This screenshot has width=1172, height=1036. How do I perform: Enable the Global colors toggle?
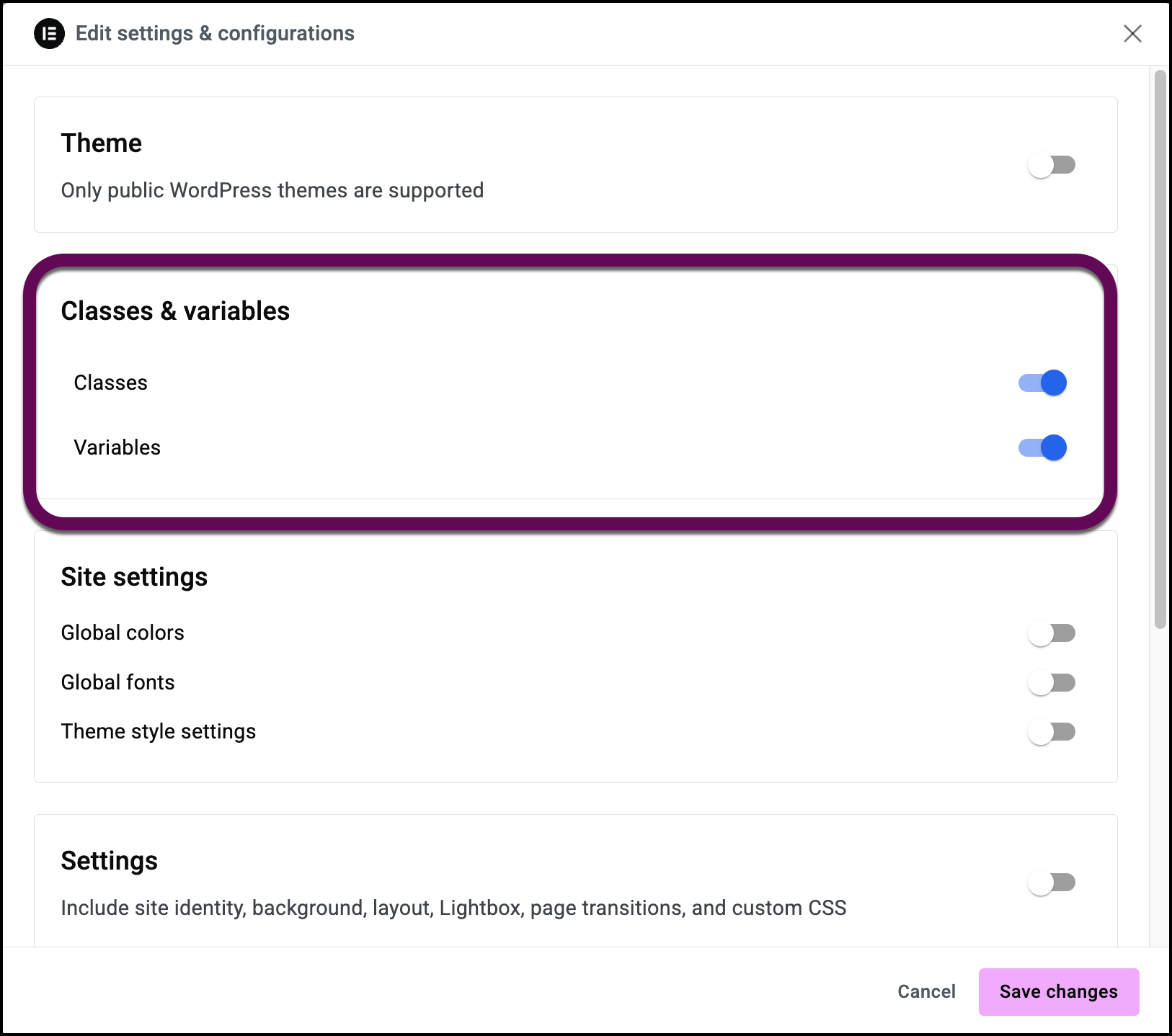coord(1052,633)
